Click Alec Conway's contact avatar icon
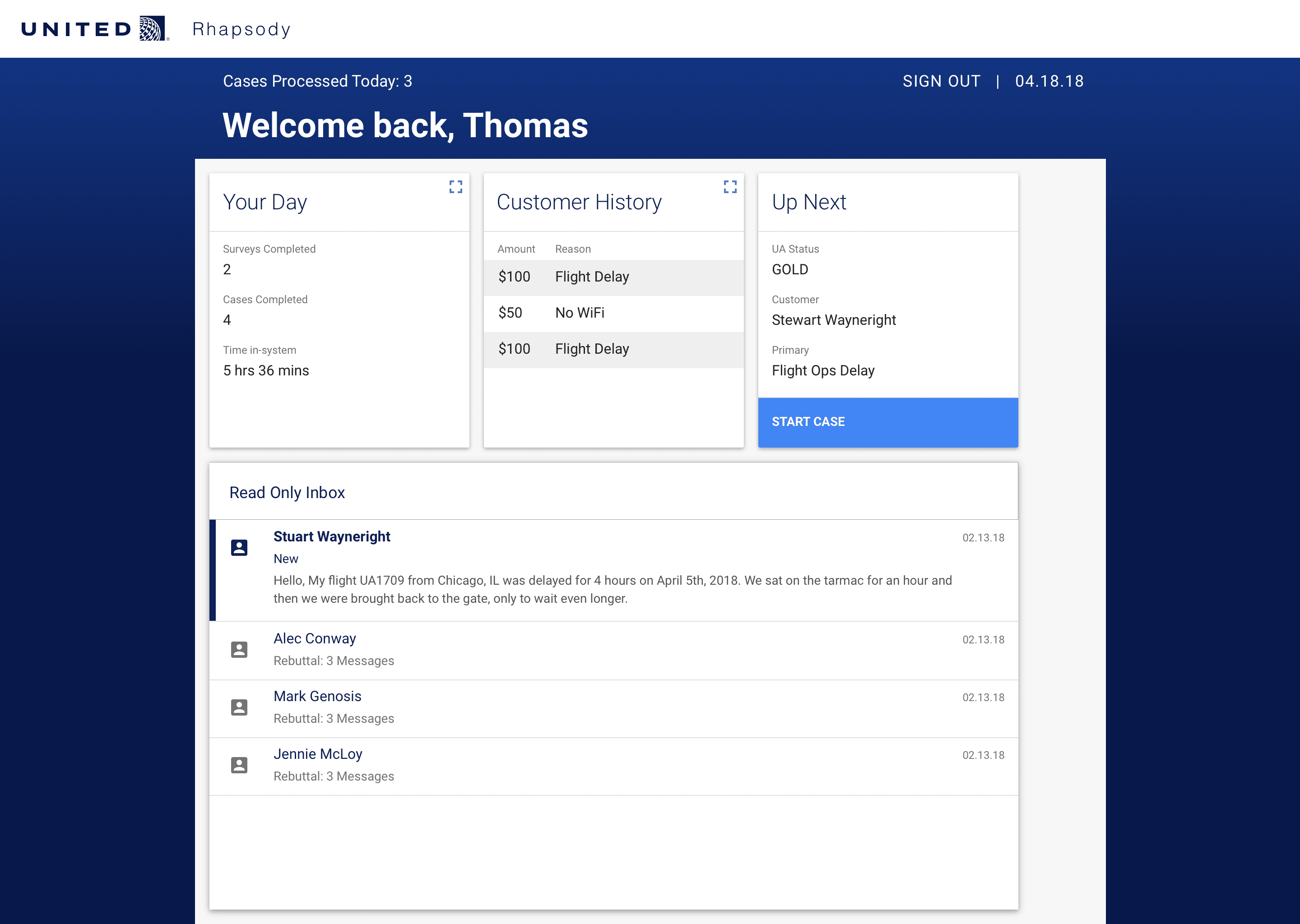The height and width of the screenshot is (924, 1300). [x=239, y=649]
